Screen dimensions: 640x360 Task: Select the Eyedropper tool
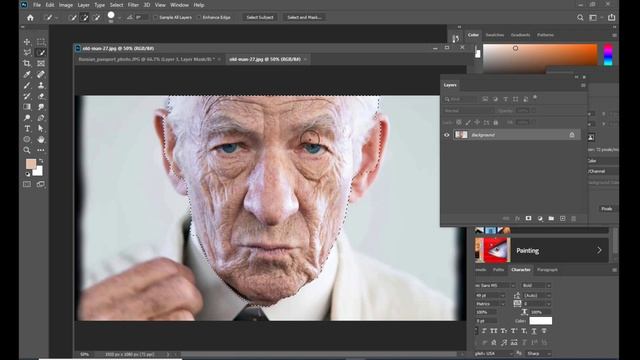tap(27, 75)
